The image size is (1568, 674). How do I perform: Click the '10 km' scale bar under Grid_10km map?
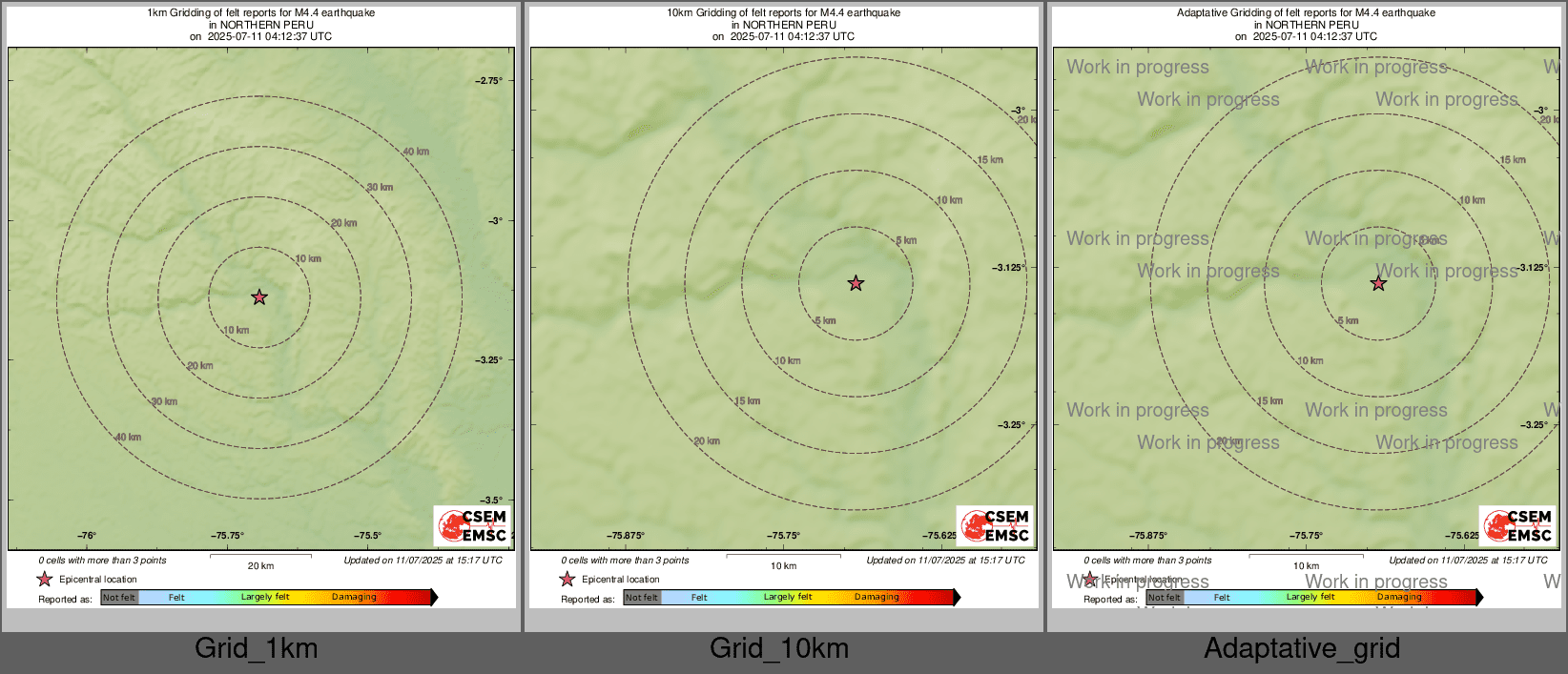coord(783,561)
